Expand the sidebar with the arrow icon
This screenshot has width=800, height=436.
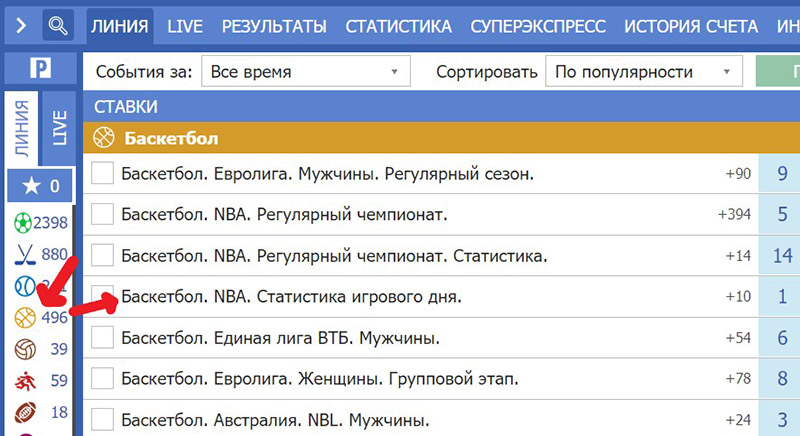(x=21, y=25)
